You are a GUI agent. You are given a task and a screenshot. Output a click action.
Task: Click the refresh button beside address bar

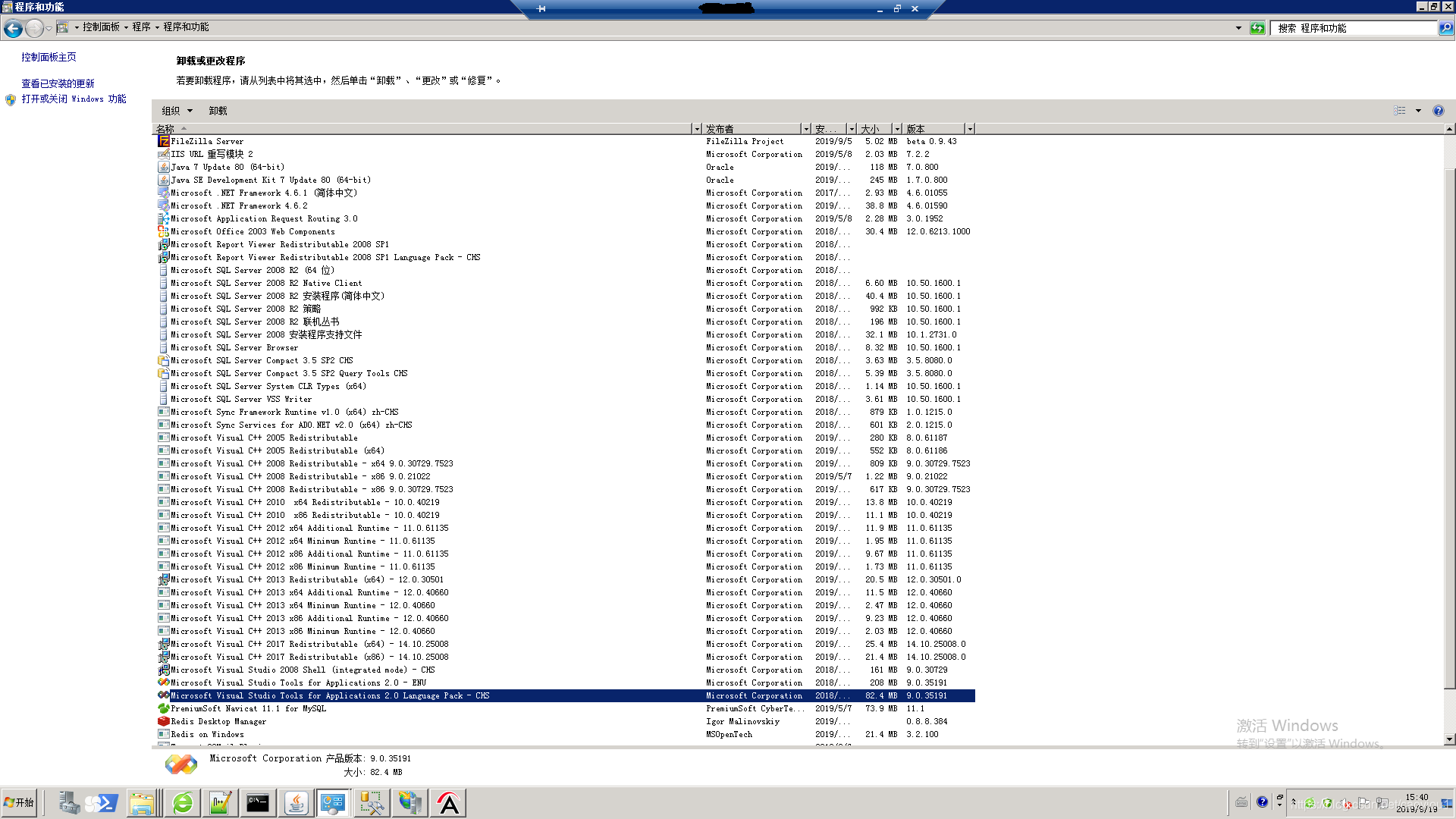[x=1257, y=28]
